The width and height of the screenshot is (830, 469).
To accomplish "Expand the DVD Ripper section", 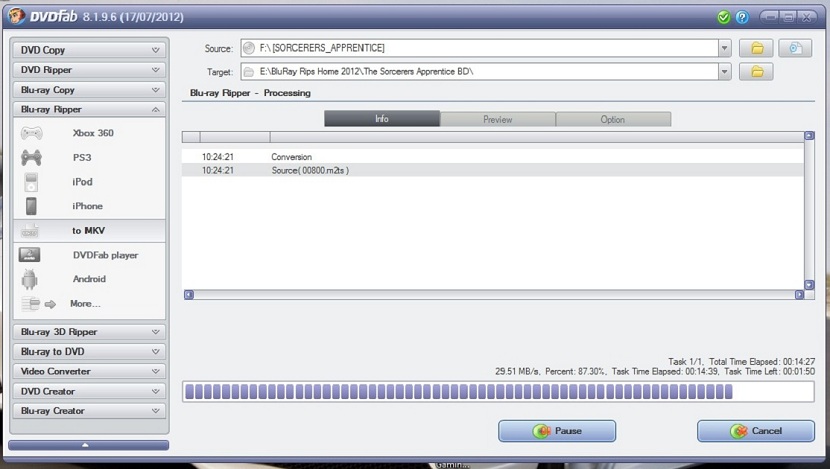I will [89, 70].
